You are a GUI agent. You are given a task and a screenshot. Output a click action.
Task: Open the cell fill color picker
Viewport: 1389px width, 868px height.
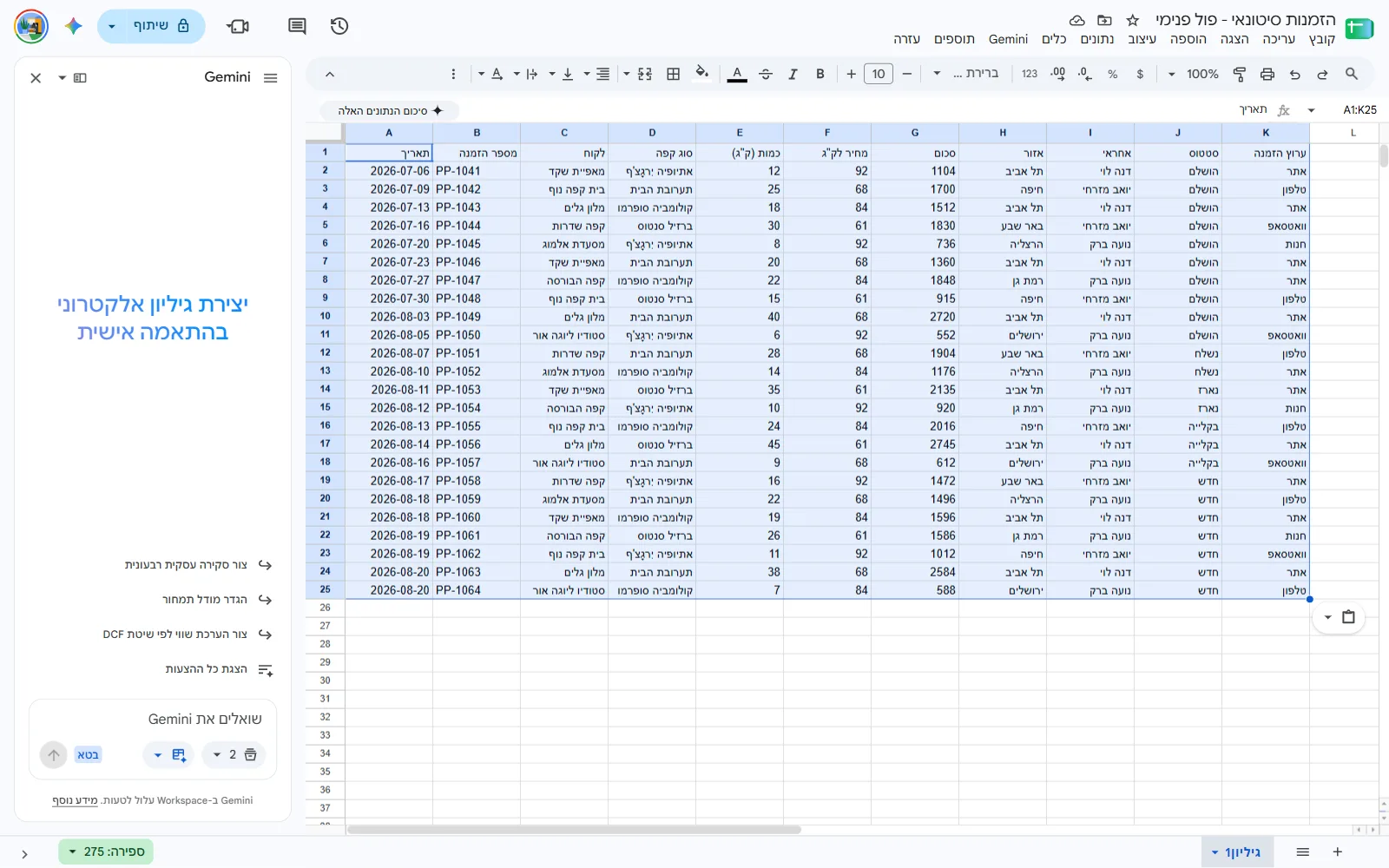tap(701, 74)
